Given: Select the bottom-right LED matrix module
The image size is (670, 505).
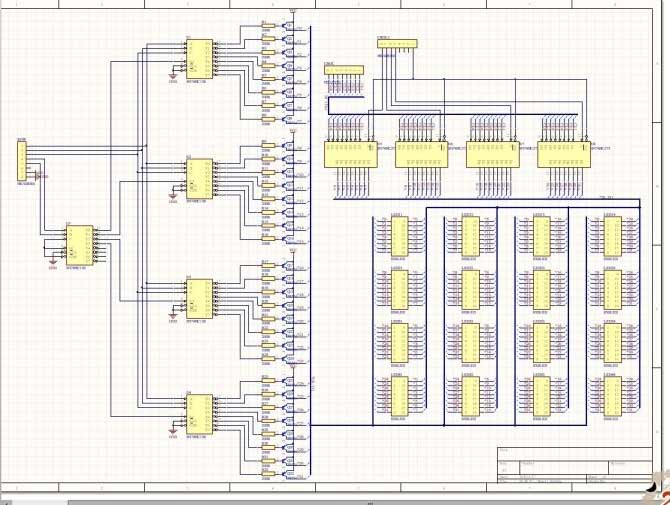Looking at the screenshot, I should 609,398.
